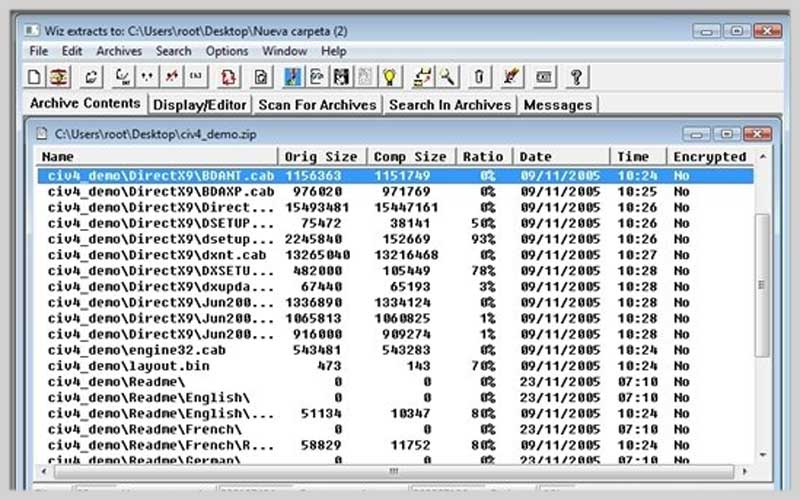Click the file list scroll down arrow
This screenshot has height=500, width=800.
click(763, 455)
